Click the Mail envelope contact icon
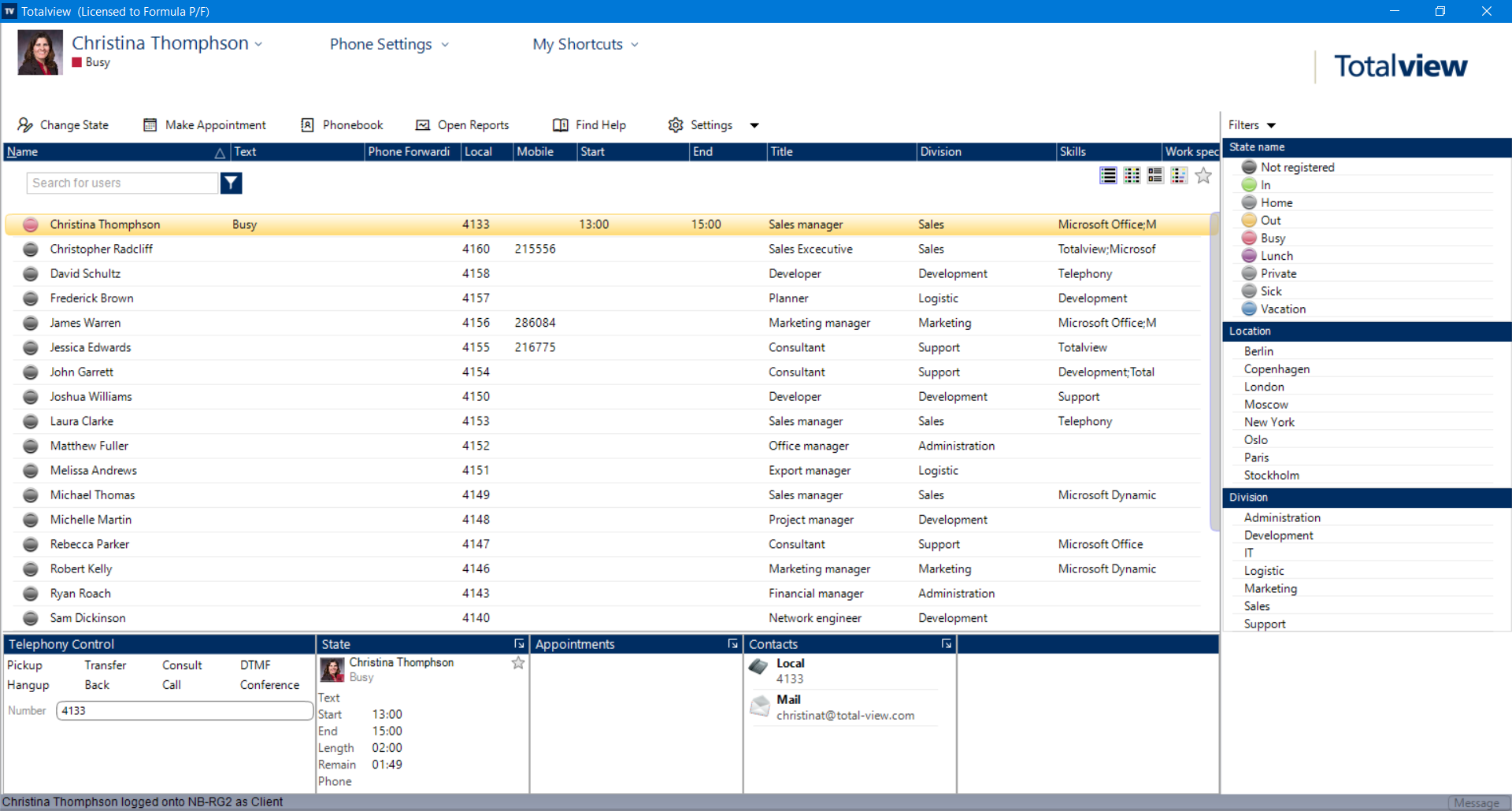Image resolution: width=1512 pixels, height=811 pixels. click(x=760, y=706)
